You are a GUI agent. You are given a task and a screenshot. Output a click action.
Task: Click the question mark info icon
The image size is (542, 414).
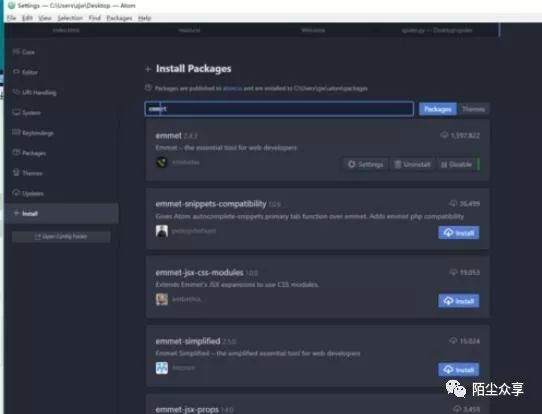(x=148, y=88)
